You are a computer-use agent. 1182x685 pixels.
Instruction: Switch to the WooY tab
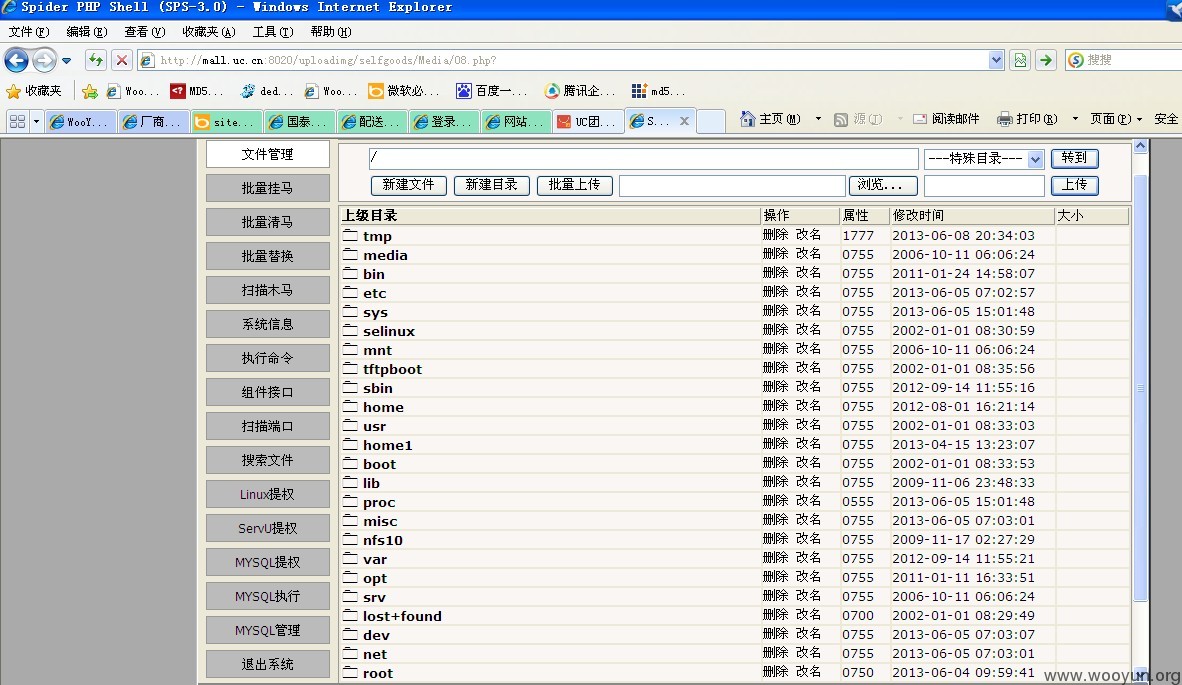(x=81, y=121)
